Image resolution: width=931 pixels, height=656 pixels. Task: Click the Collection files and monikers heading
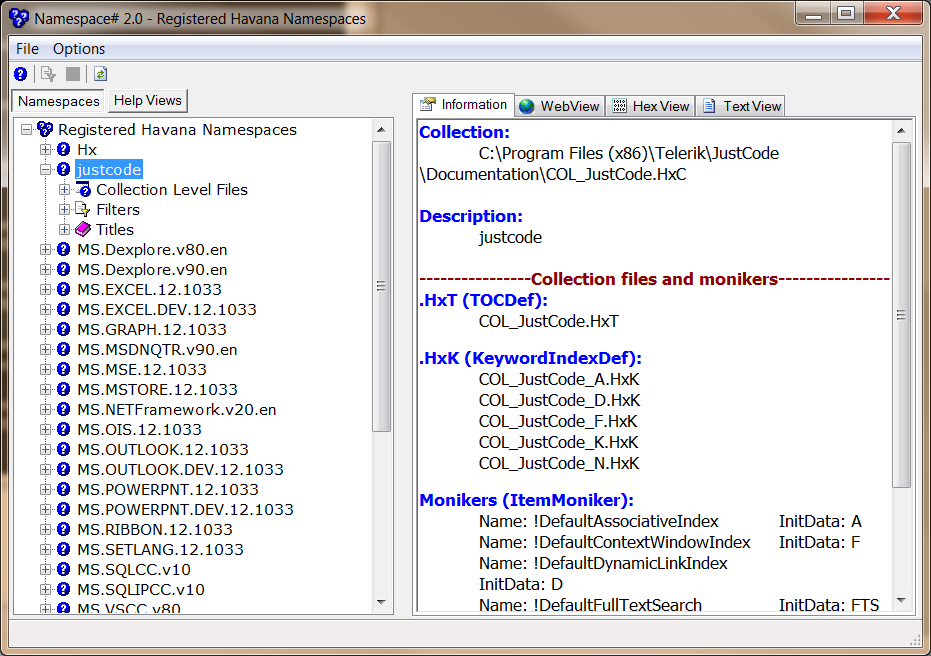(x=654, y=279)
